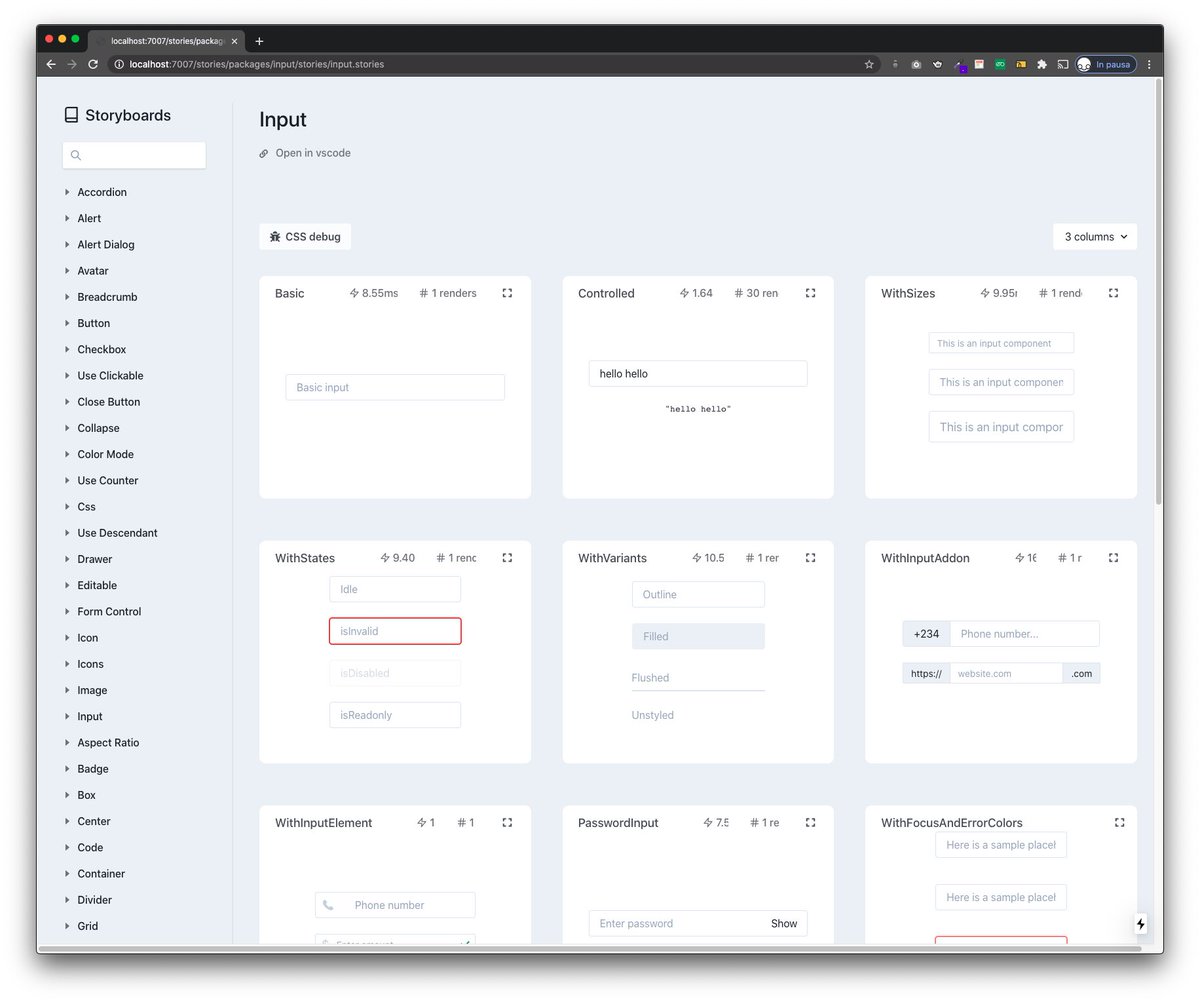Click the input containing hello hello
The height and width of the screenshot is (1002, 1200).
tap(698, 373)
